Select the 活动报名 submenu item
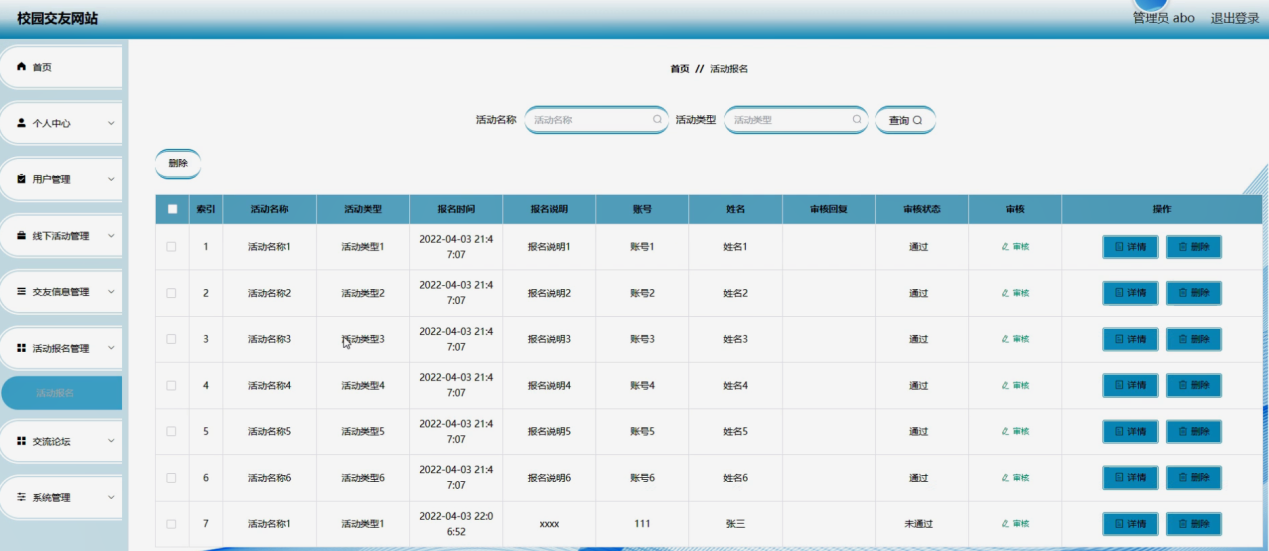 pyautogui.click(x=61, y=393)
